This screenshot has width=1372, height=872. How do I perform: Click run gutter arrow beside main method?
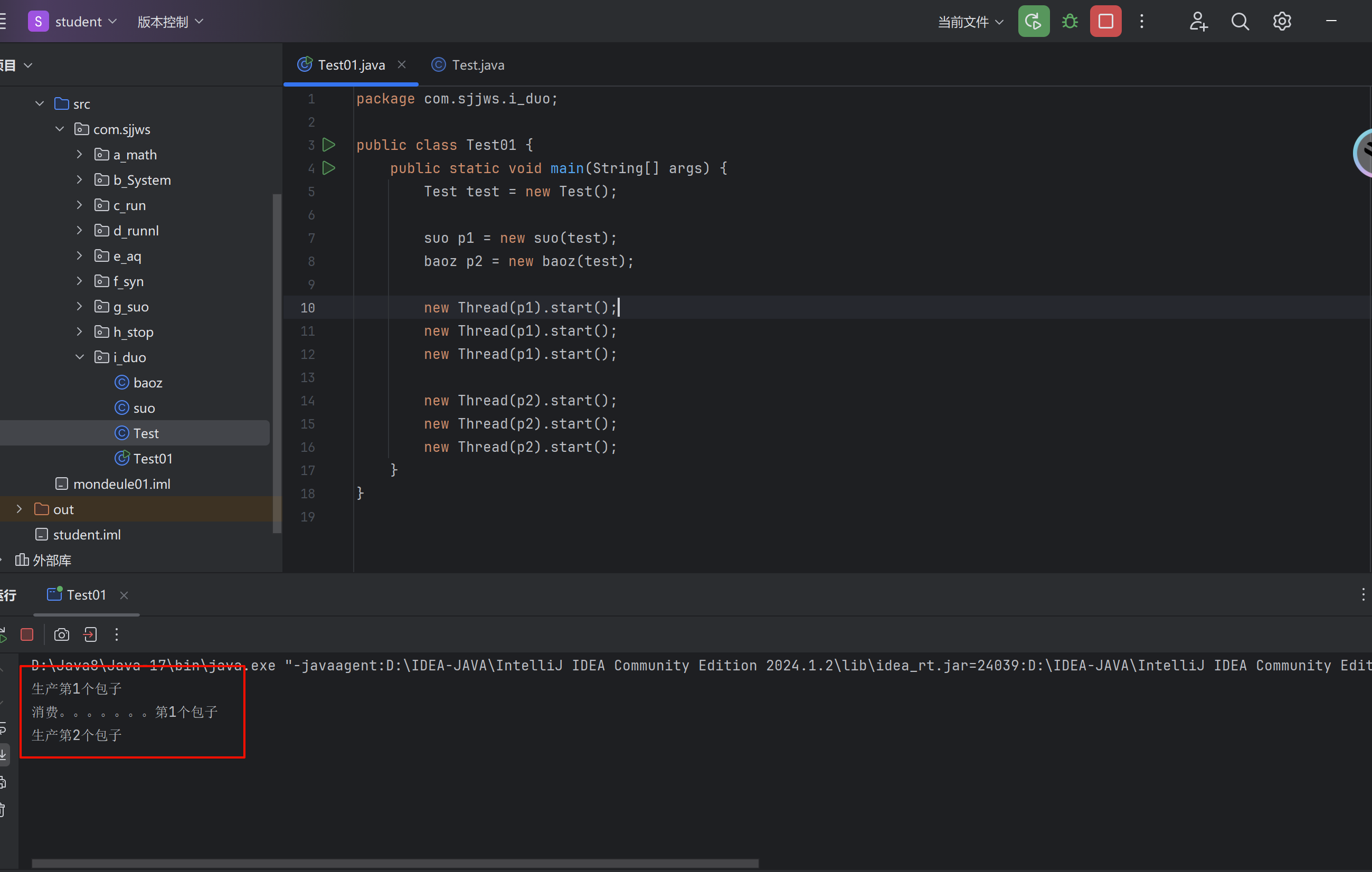pyautogui.click(x=329, y=168)
